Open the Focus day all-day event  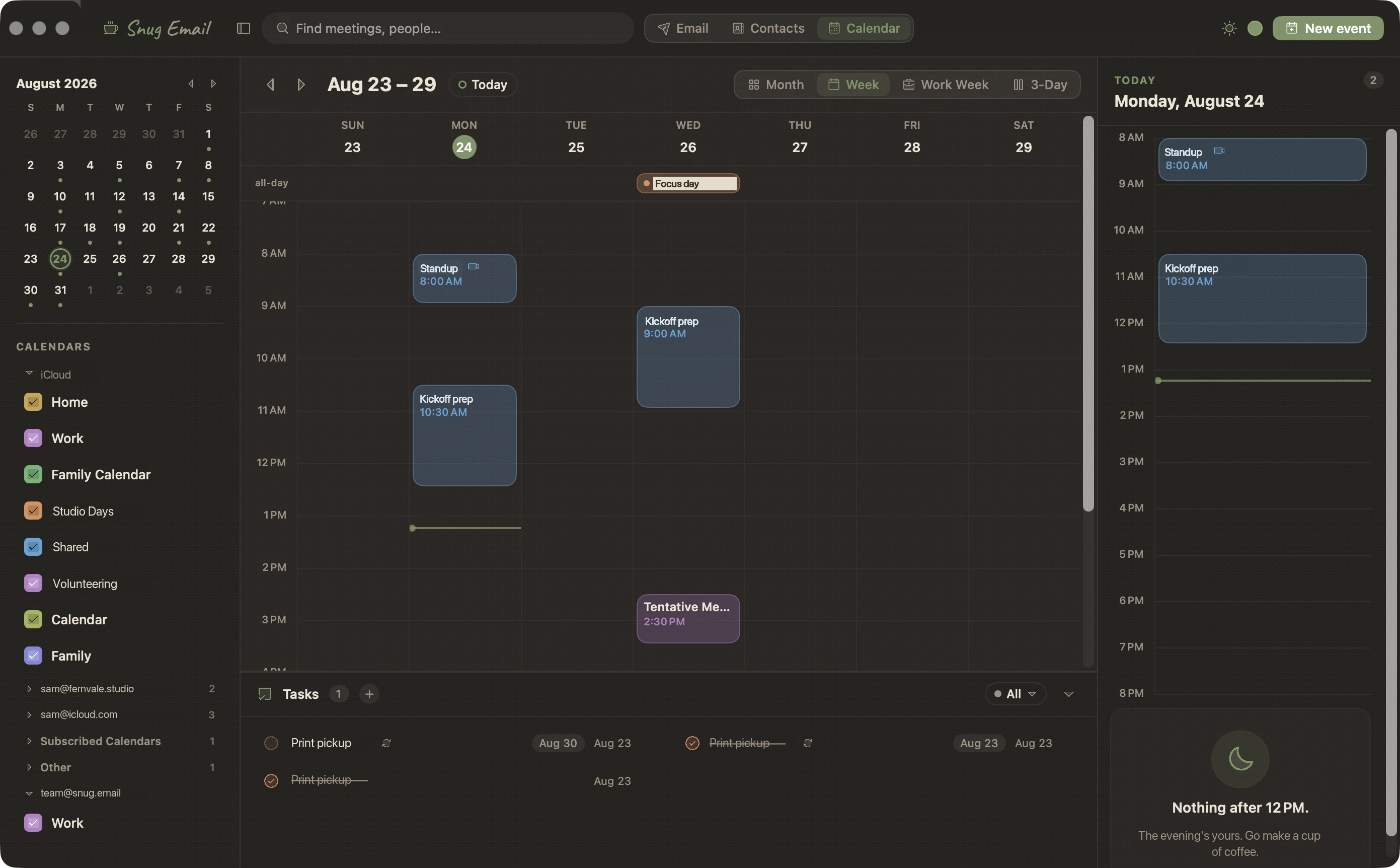tap(688, 183)
